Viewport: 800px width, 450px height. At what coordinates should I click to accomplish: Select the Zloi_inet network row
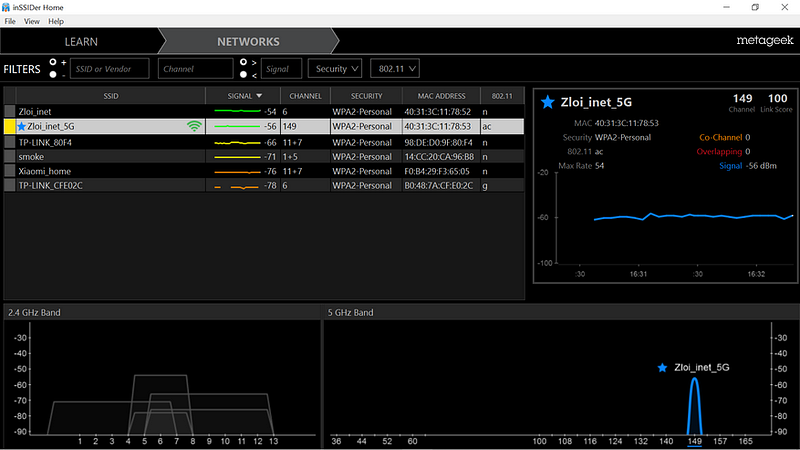pyautogui.click(x=264, y=111)
